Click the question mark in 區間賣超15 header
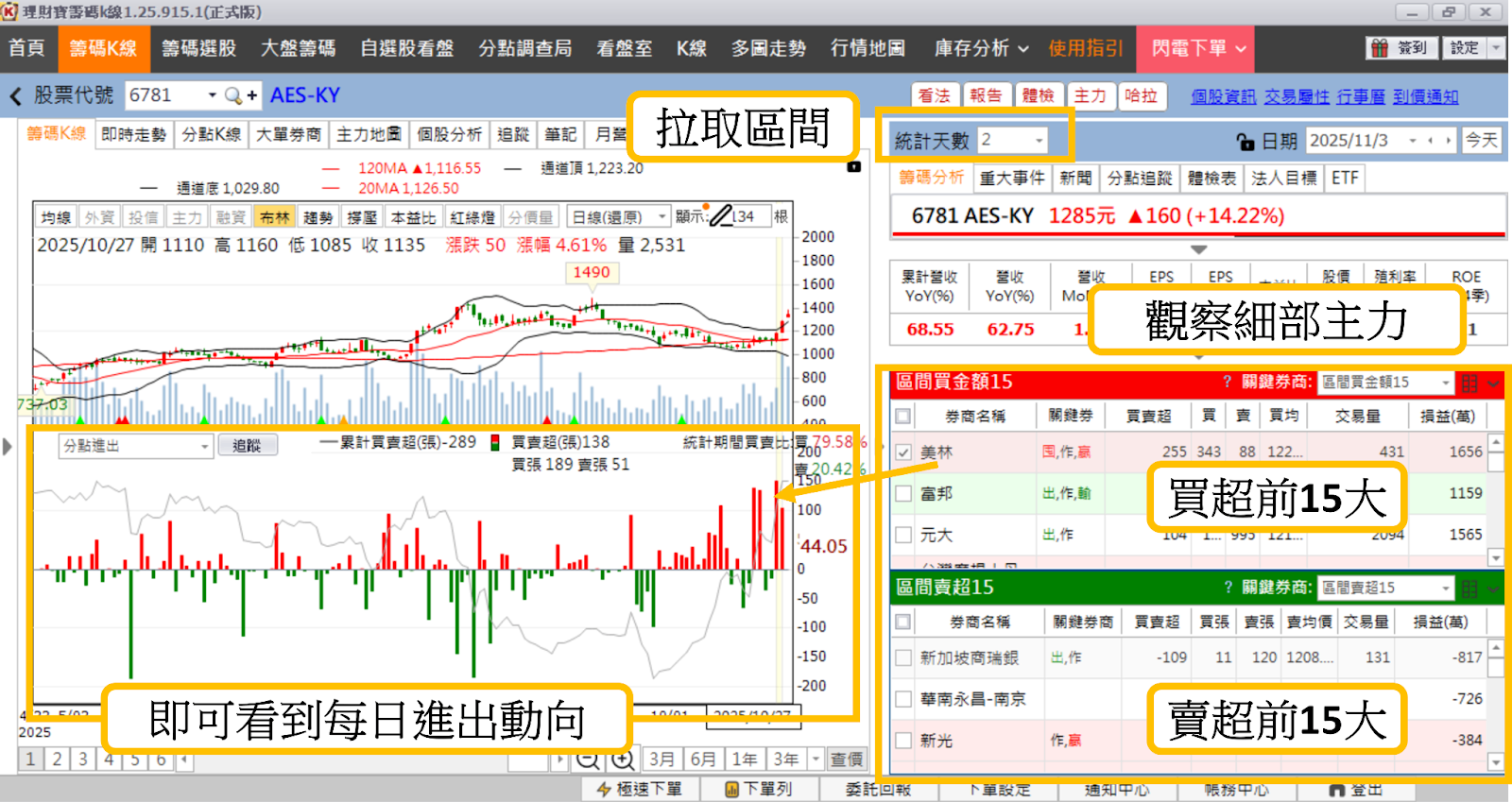 click(1228, 588)
